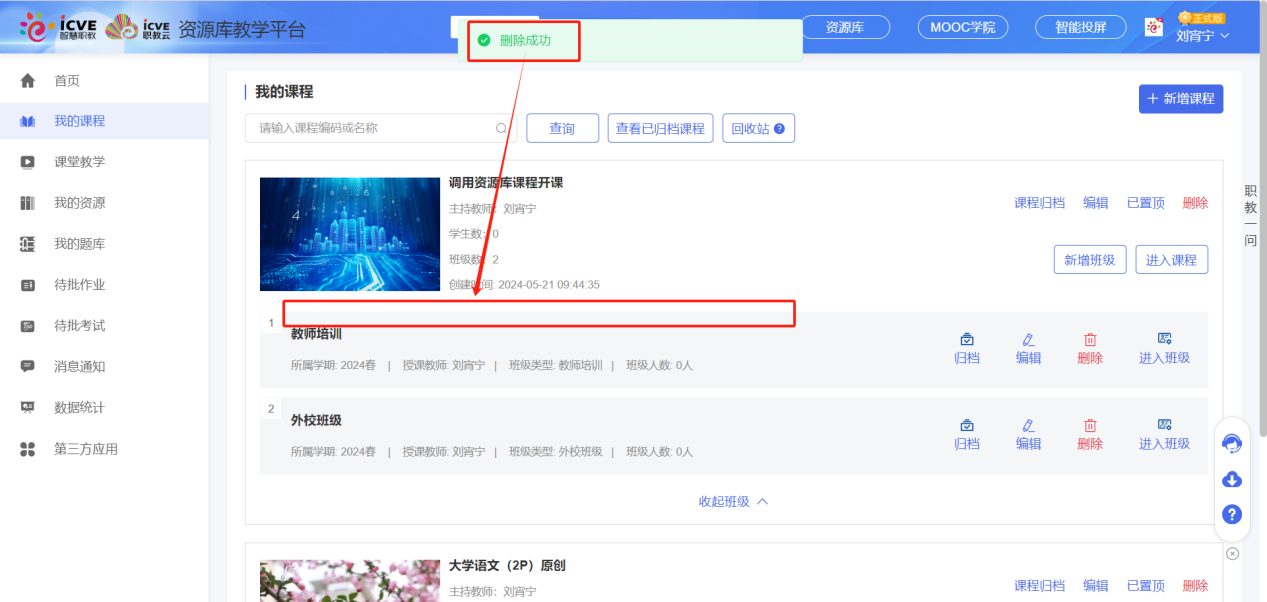Screen dimensions: 1267x602
Task: Click the trash delete icon for 外校班级
Action: (1090, 426)
